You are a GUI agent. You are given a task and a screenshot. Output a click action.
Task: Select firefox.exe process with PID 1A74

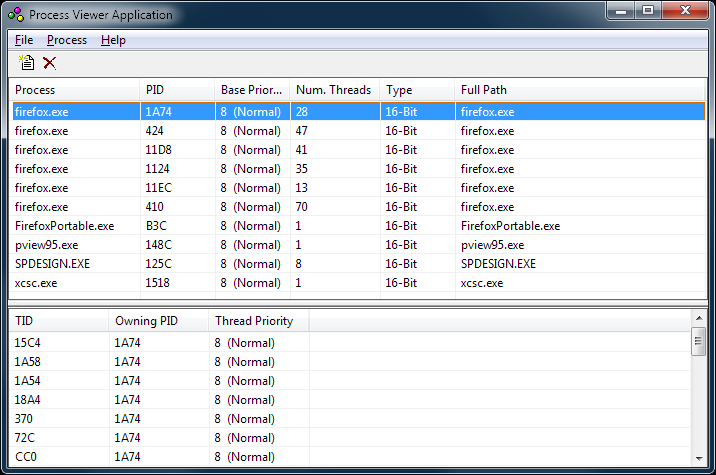point(358,111)
